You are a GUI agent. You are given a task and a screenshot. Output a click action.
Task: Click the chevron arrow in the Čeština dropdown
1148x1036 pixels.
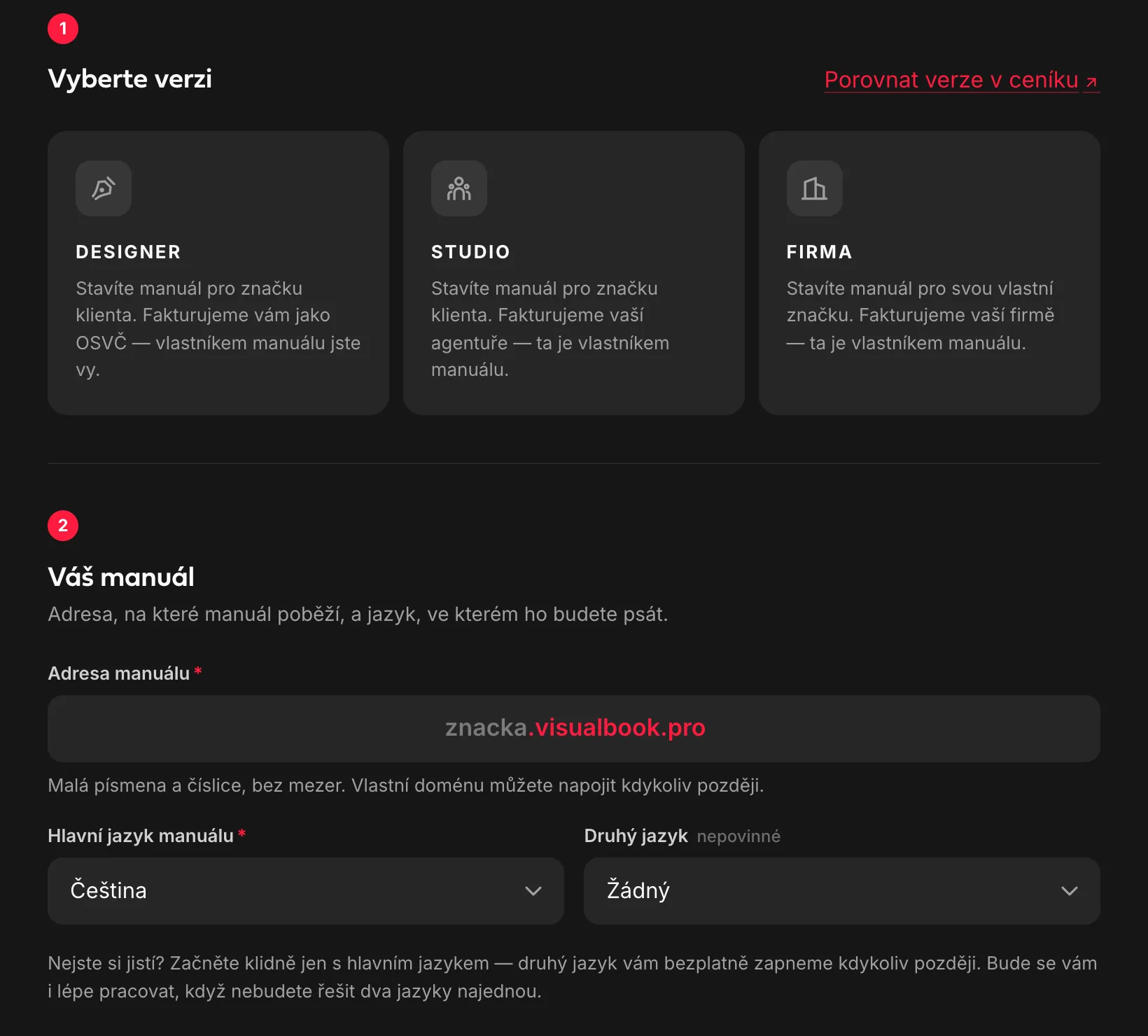pos(533,891)
